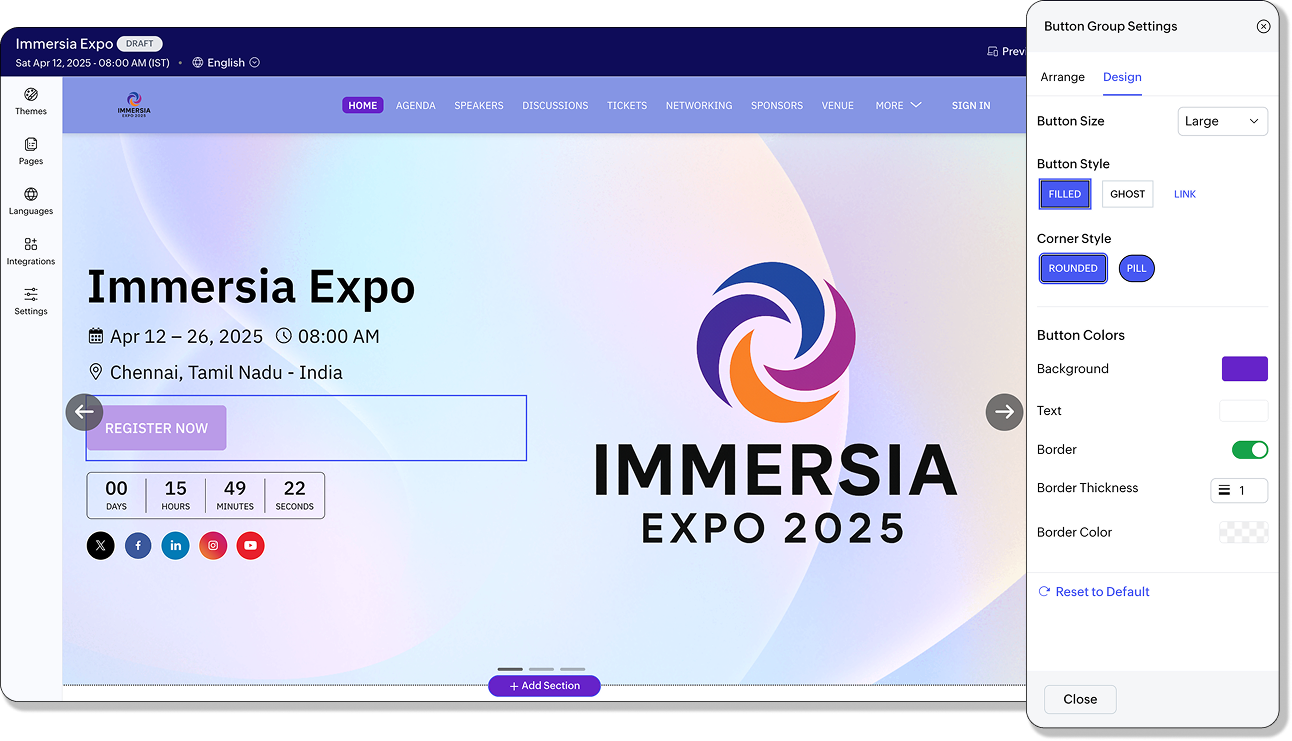Pick the Border Color swatch
This screenshot has height=741, width=1292.
coord(1244,532)
